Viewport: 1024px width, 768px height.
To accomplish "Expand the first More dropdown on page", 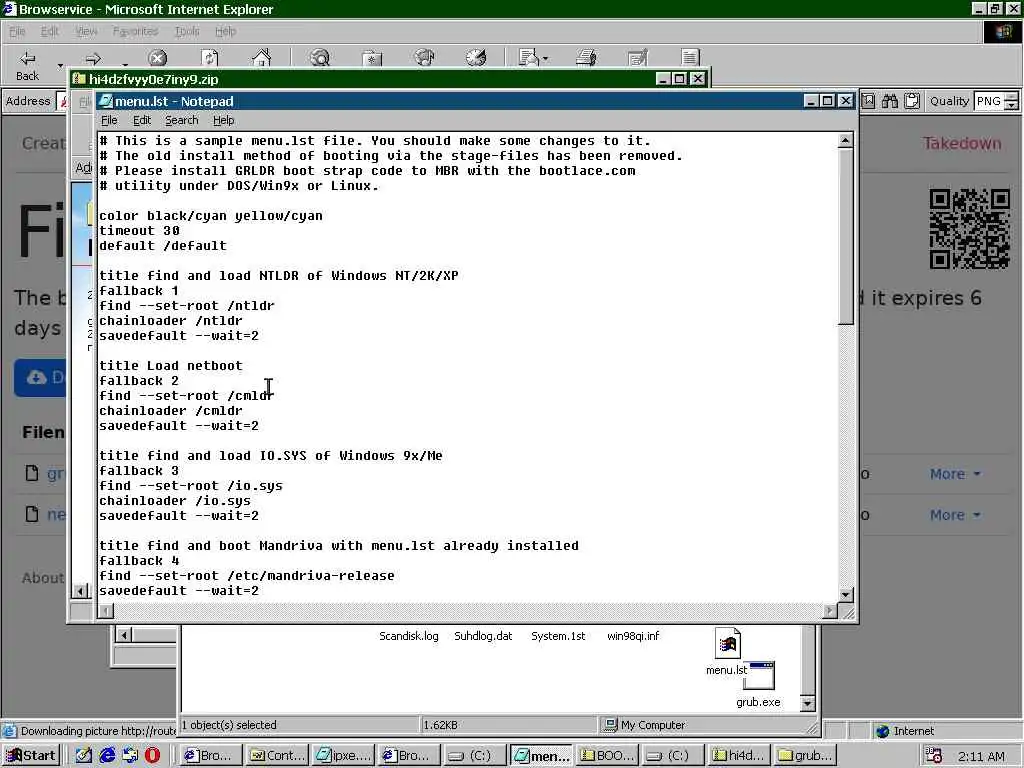I will click(955, 473).
